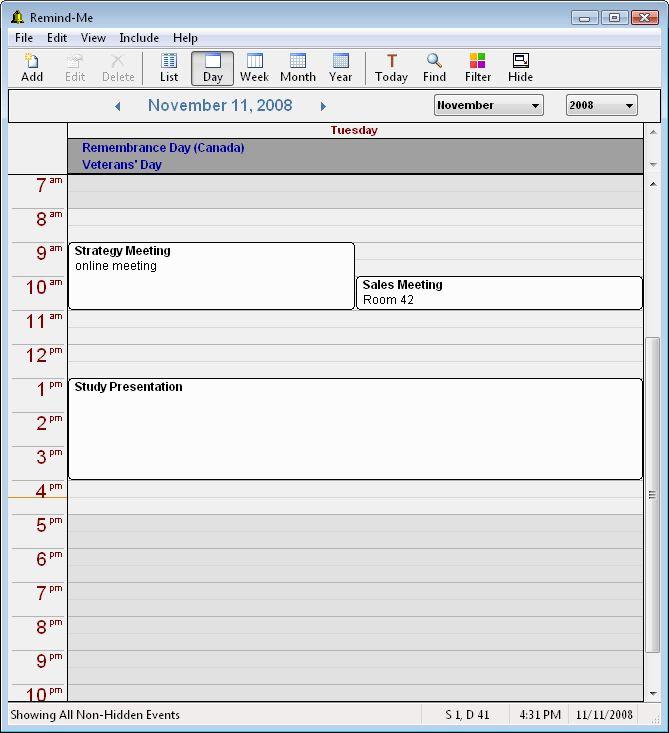Click Remembrance Day (Canada) holiday entry

pos(163,148)
